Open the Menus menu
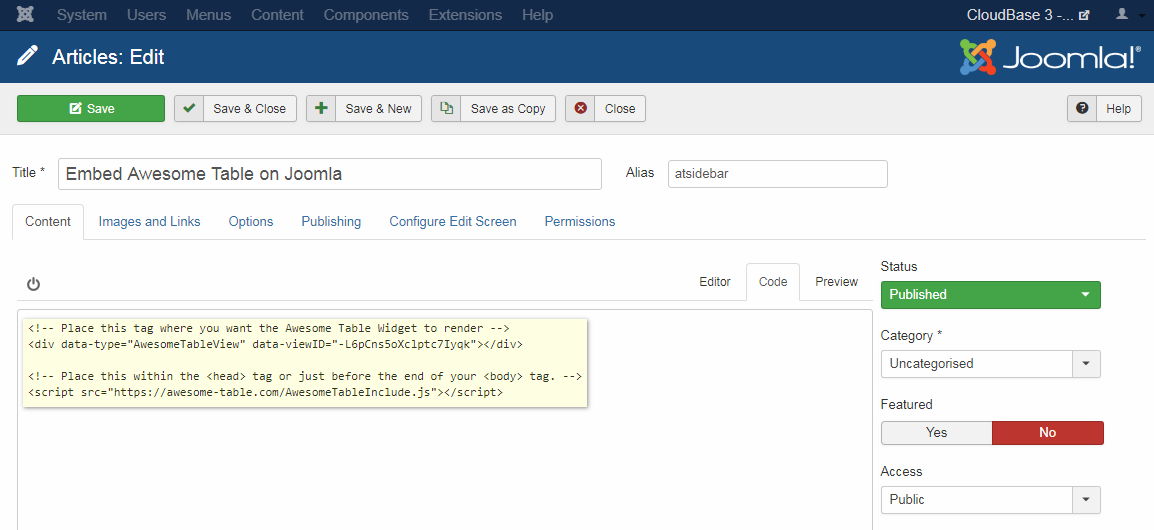Screen dimensions: 1154x530 coord(208,15)
